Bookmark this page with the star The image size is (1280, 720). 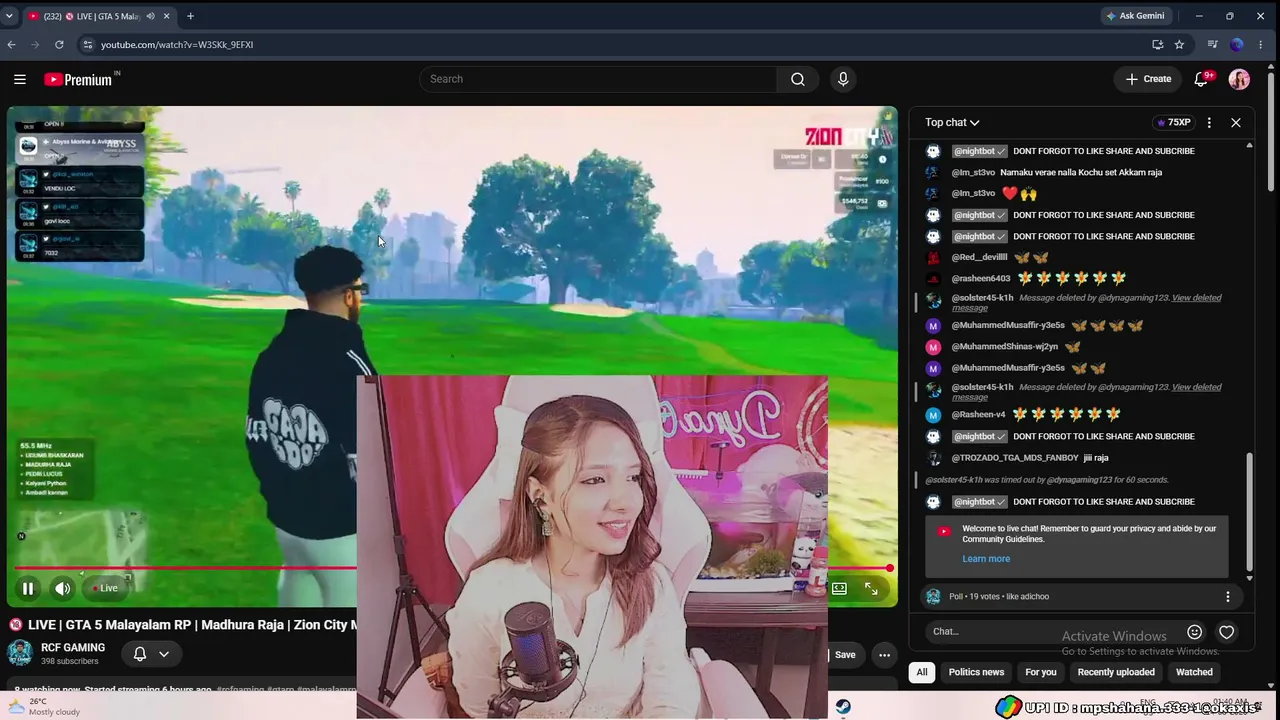1179,45
